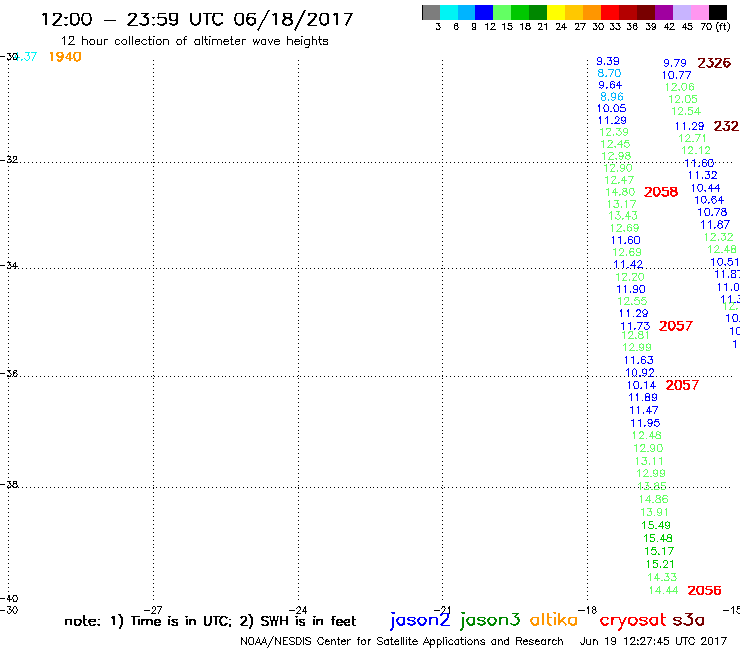Viewport: 740px width, 650px height.
Task: Click the jason2 satellite legend label
Action: click(x=420, y=620)
